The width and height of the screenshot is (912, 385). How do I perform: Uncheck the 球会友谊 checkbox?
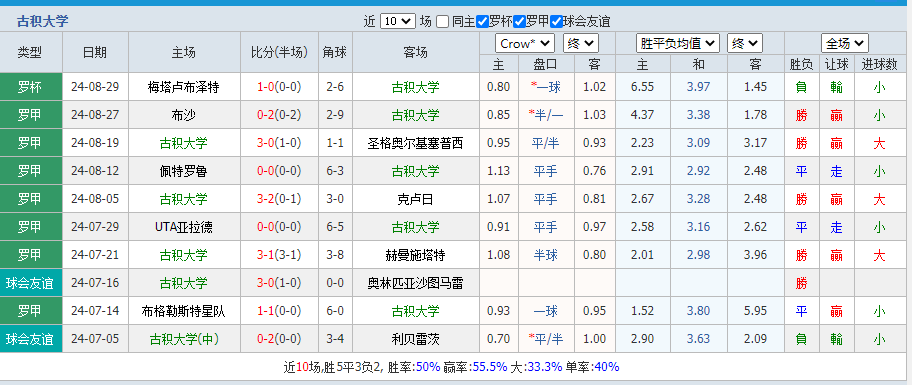point(556,22)
